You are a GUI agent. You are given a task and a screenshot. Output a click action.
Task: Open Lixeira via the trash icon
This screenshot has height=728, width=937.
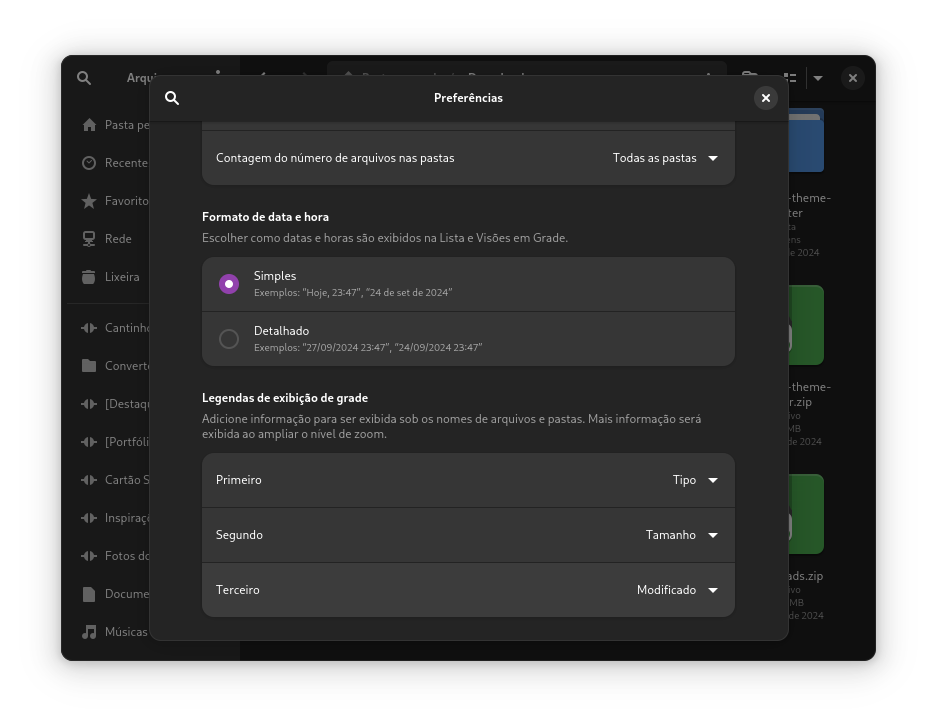pos(89,277)
